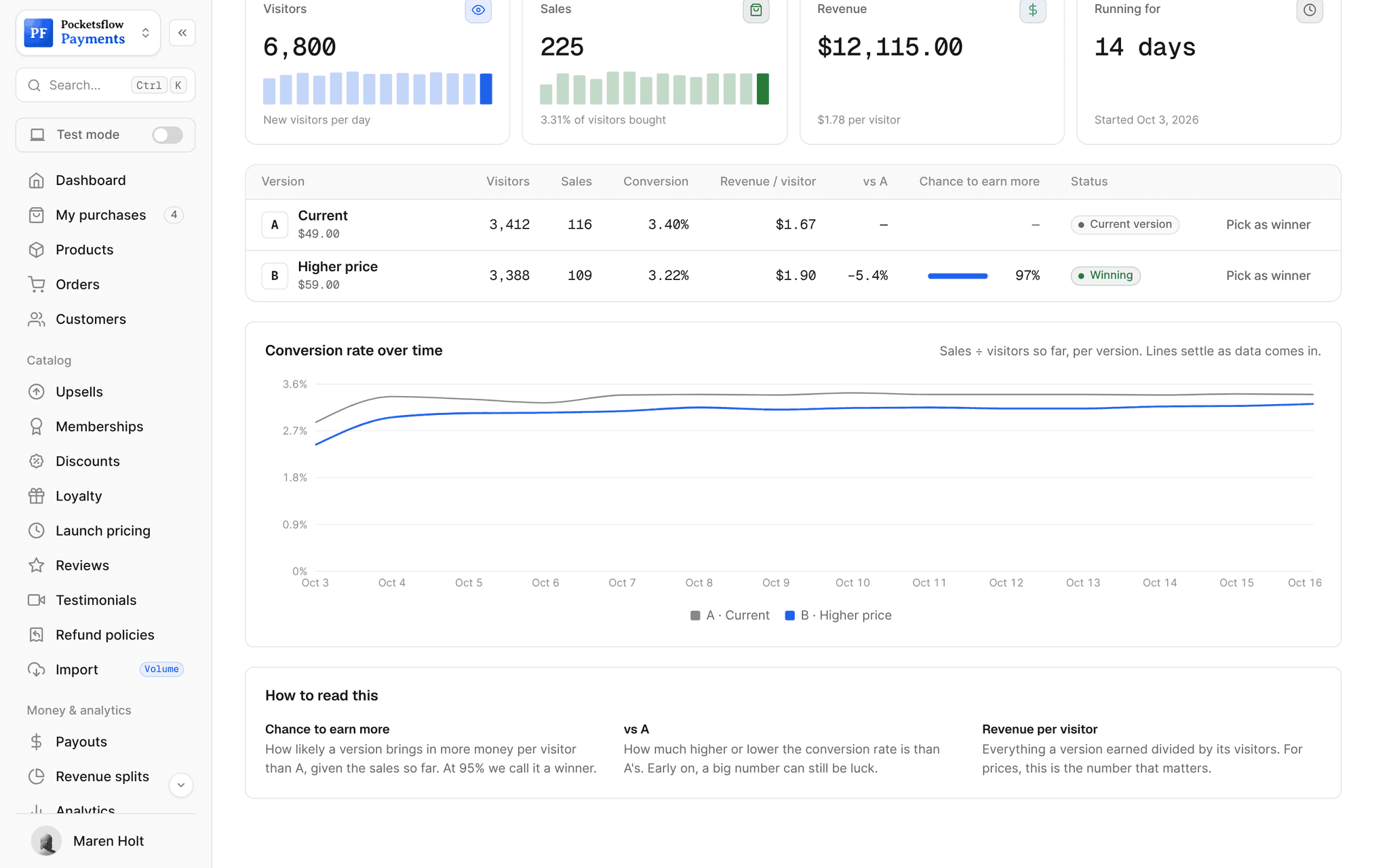Click the Revenue / visitor column header
1389x868 pixels.
(768, 182)
